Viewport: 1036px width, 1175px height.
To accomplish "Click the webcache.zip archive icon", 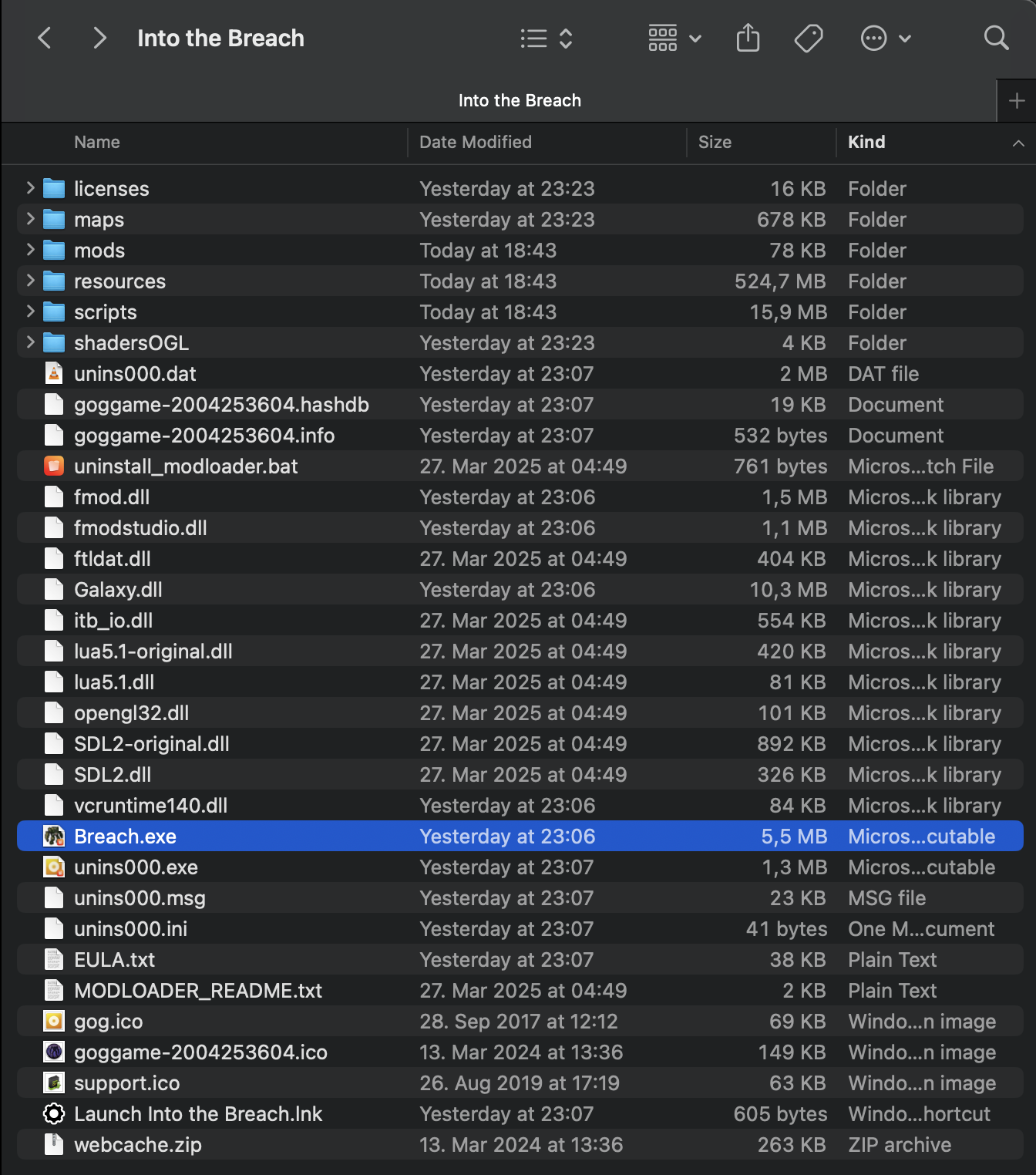I will pos(54,1144).
